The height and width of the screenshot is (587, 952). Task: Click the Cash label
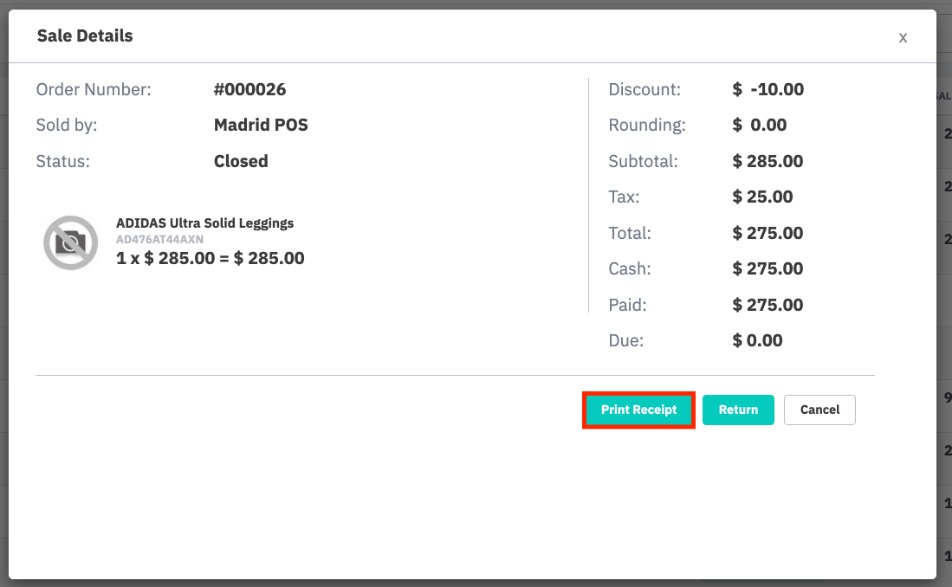point(630,268)
